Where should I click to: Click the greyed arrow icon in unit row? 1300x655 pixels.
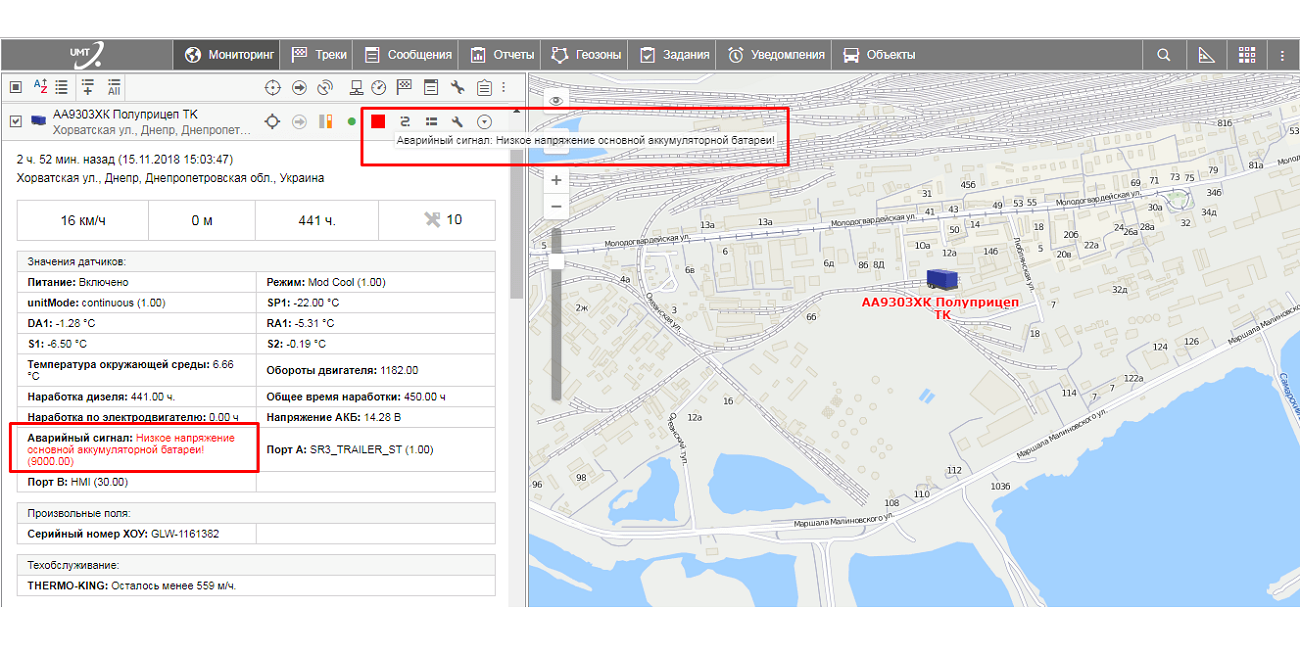tap(299, 121)
